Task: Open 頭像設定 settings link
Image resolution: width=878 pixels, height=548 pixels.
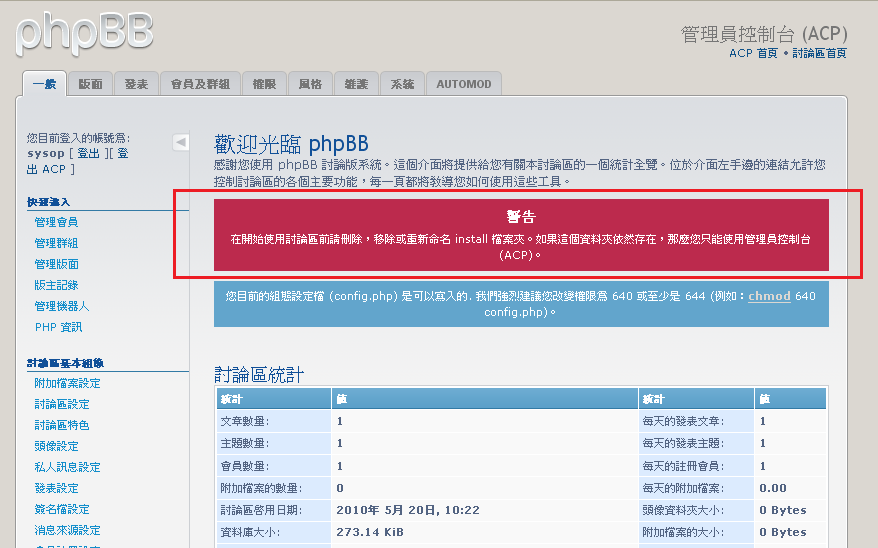Action: 56,446
